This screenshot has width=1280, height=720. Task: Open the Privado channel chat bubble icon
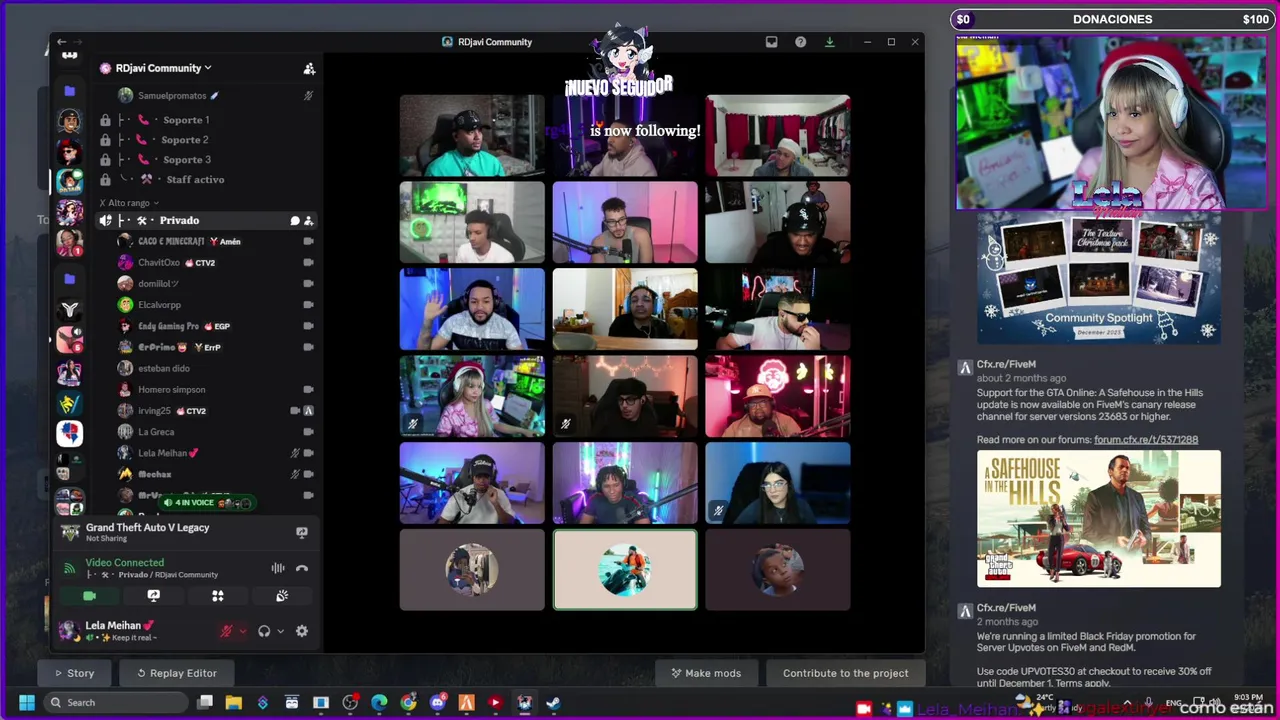tap(295, 220)
